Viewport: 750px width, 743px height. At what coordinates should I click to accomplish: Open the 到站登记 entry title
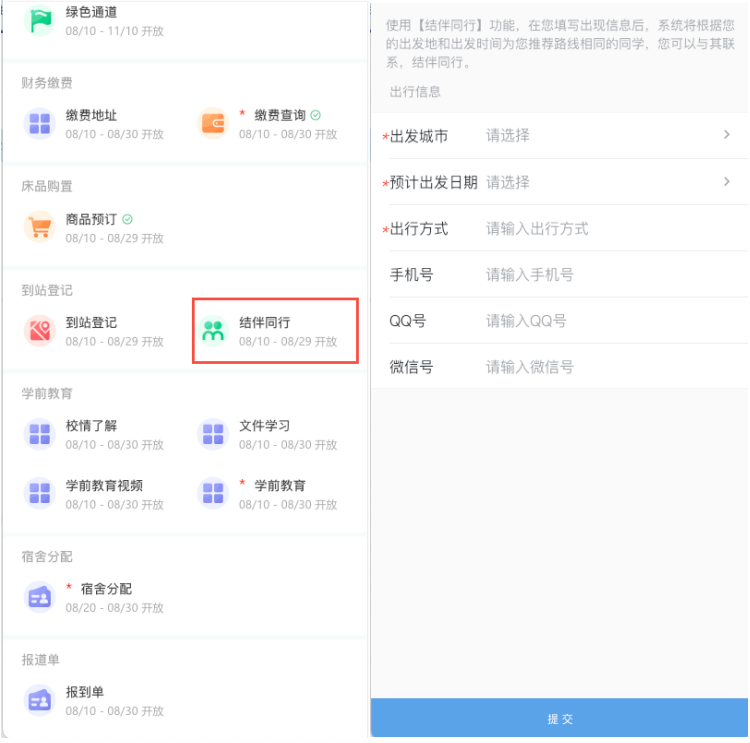[91, 322]
